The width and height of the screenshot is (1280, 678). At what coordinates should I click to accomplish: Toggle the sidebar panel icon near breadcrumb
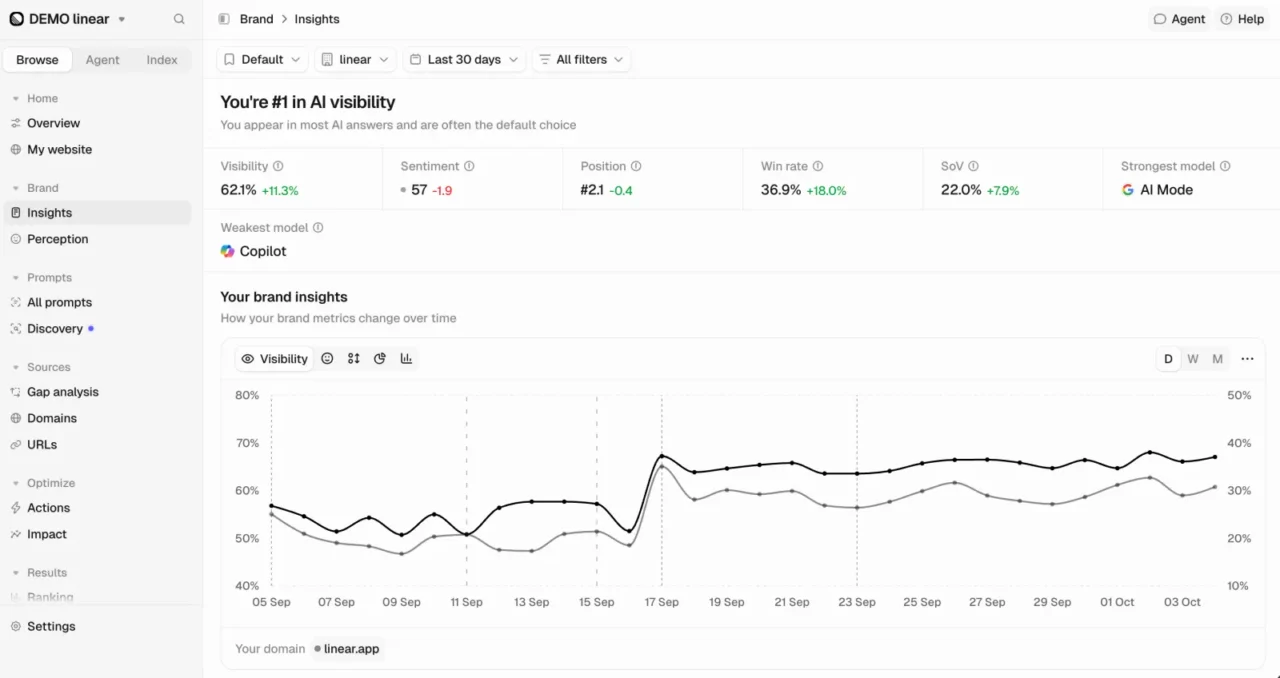[x=223, y=19]
